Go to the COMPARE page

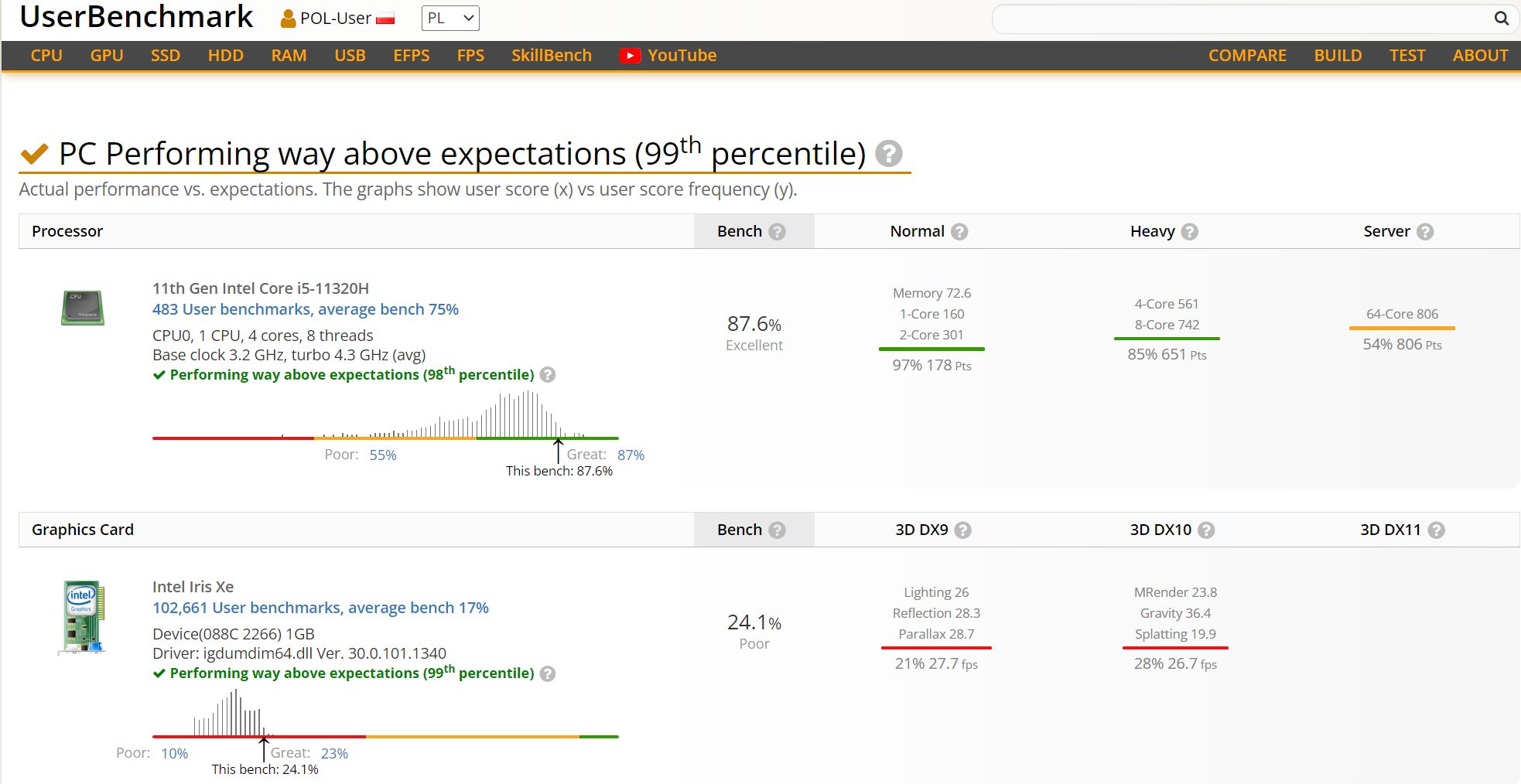coord(1247,56)
